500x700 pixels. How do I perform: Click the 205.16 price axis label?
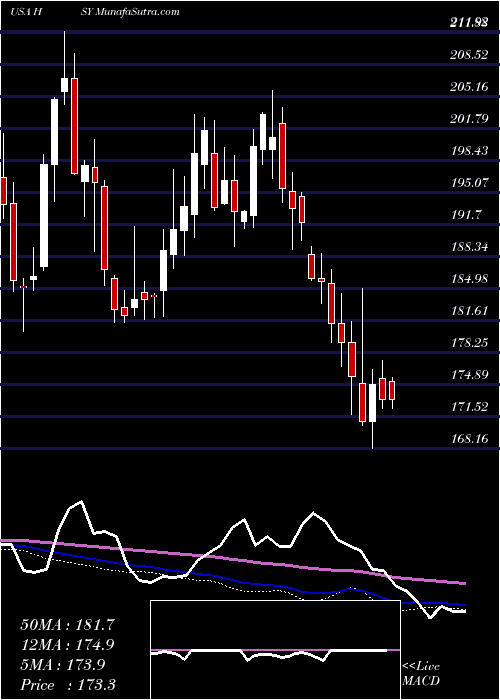click(x=469, y=87)
